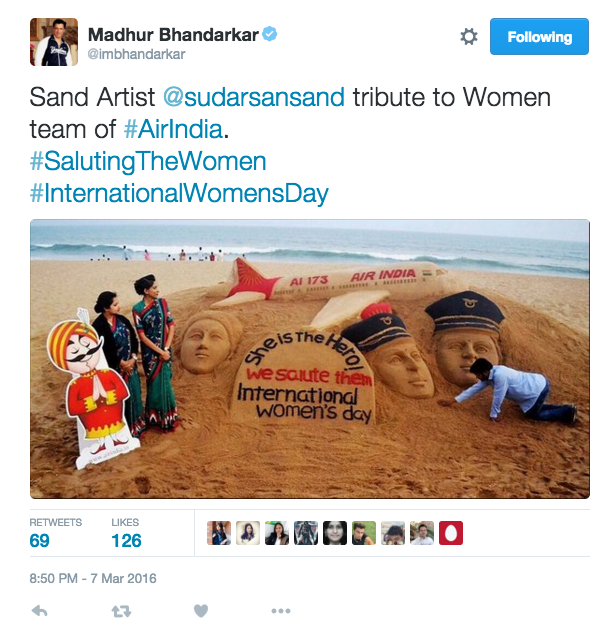The height and width of the screenshot is (633, 615).
Task: Toggle the Following button
Action: coord(539,36)
